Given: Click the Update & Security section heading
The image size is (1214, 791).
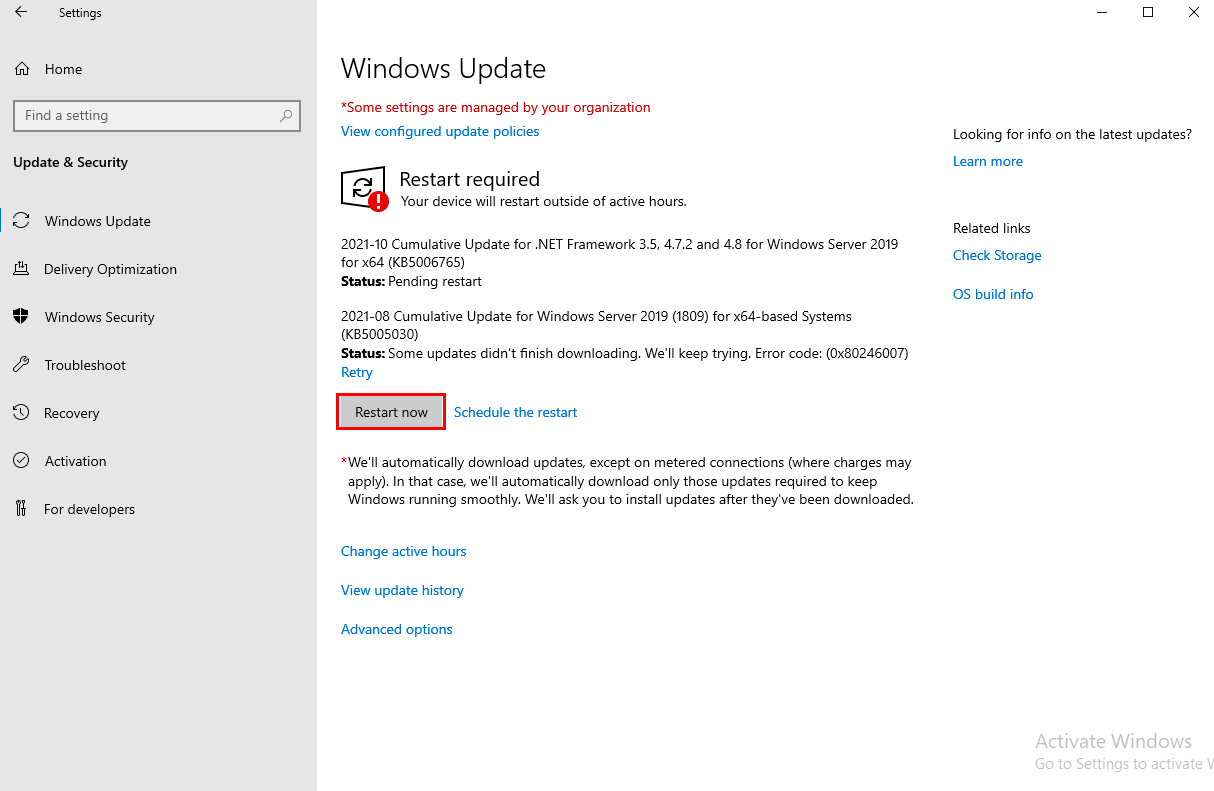Looking at the screenshot, I should (70, 162).
